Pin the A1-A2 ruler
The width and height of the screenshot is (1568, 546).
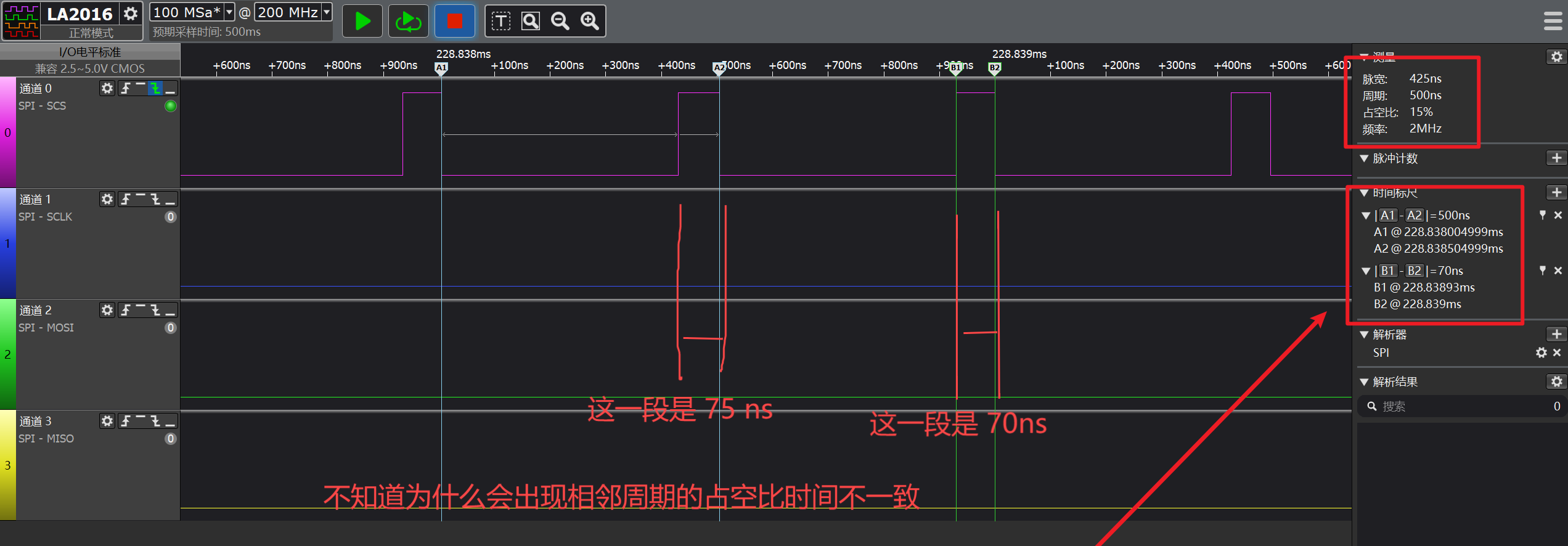(x=1542, y=215)
